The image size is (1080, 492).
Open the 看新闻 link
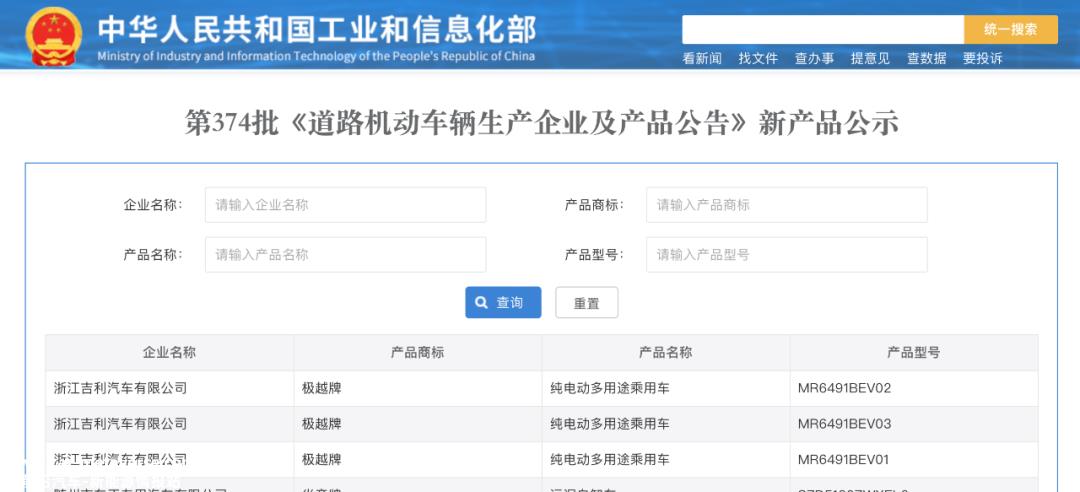tap(702, 59)
